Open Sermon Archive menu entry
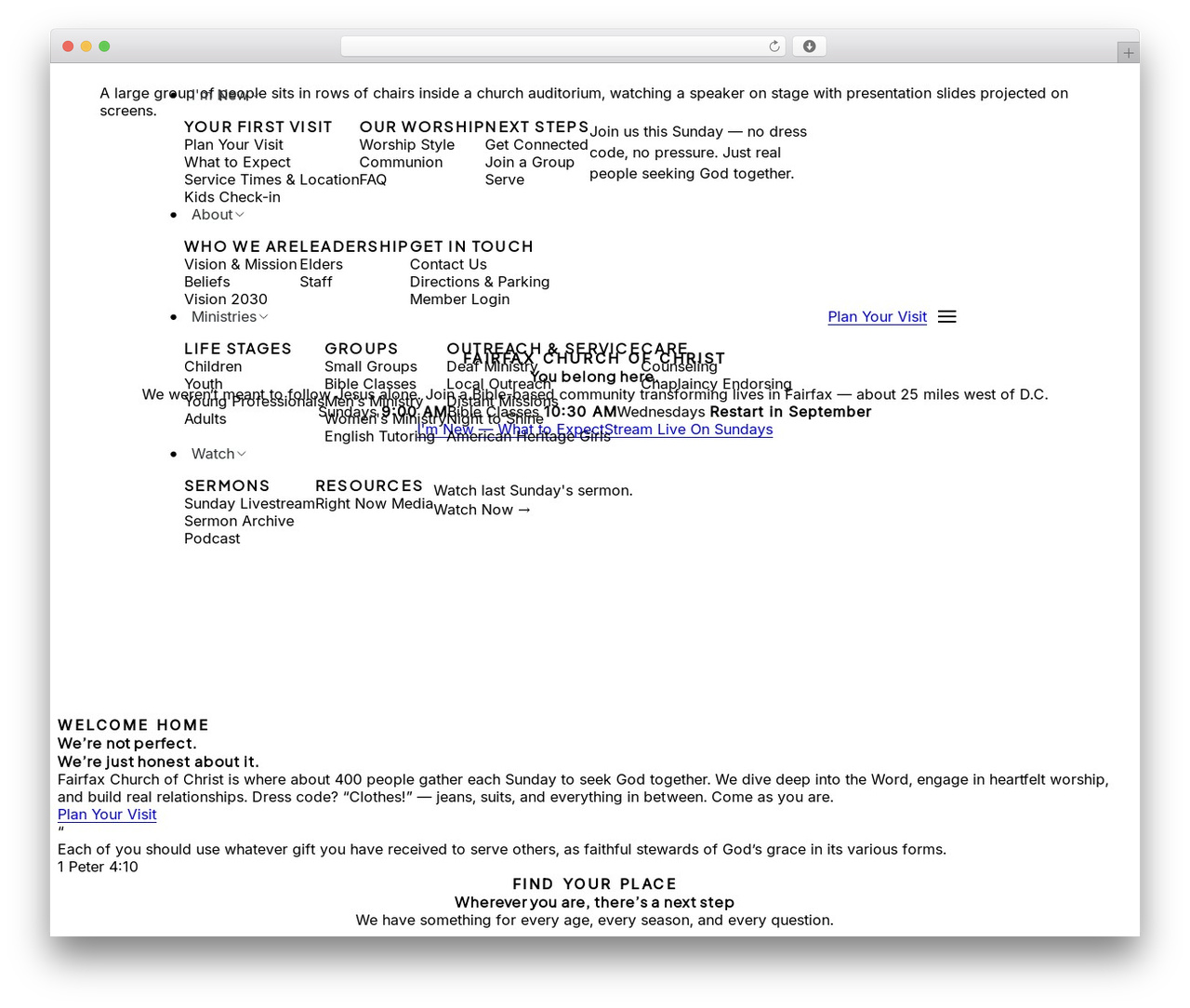Image resolution: width=1190 pixels, height=1008 pixels. coord(239,522)
